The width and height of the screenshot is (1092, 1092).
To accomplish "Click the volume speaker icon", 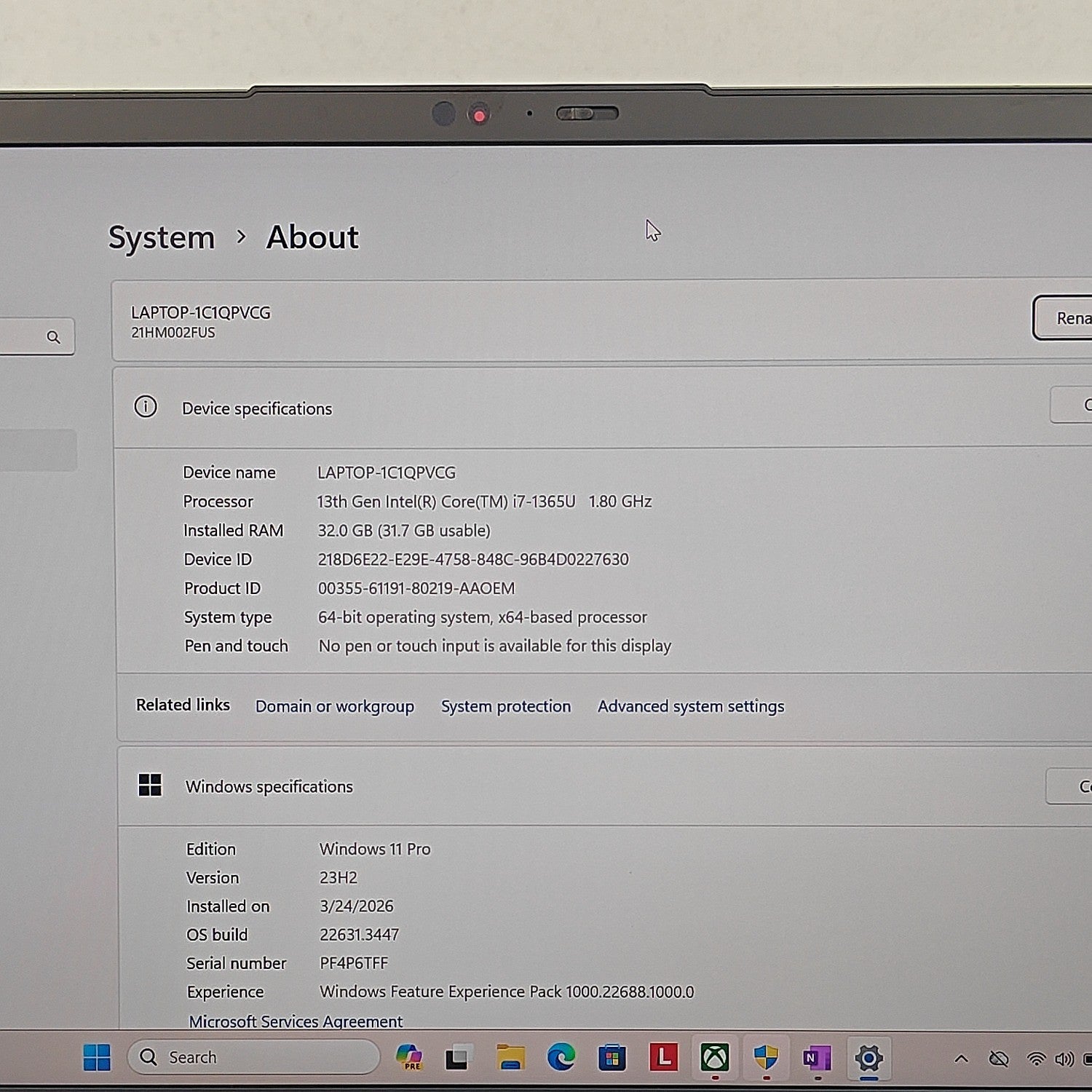I will coord(1064,1059).
